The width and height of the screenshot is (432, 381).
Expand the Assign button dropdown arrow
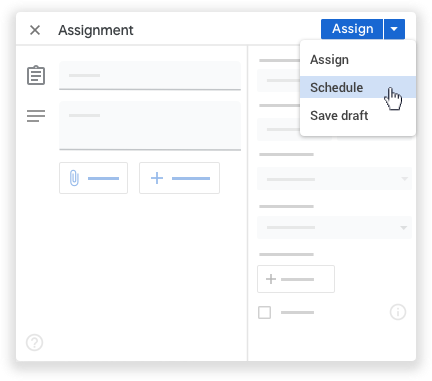(394, 29)
